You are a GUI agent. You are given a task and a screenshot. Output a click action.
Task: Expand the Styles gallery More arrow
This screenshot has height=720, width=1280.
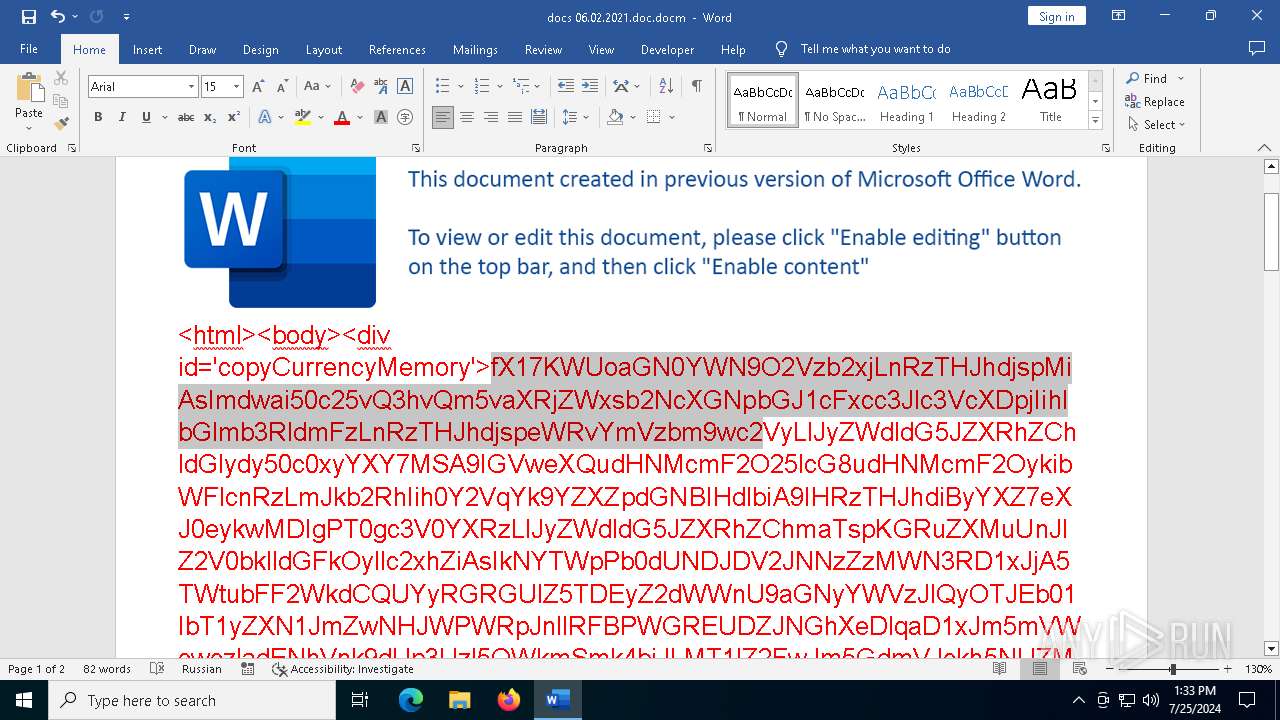tap(1095, 121)
